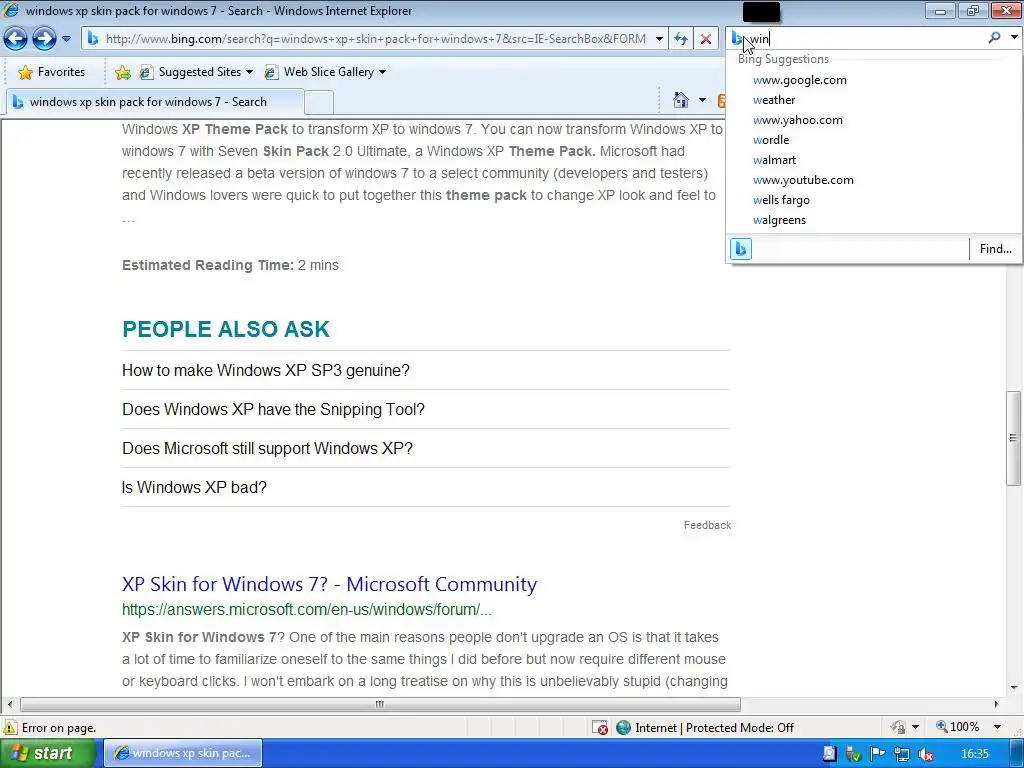1024x768 pixels.
Task: Click the 100% zoom level button
Action: point(957,727)
